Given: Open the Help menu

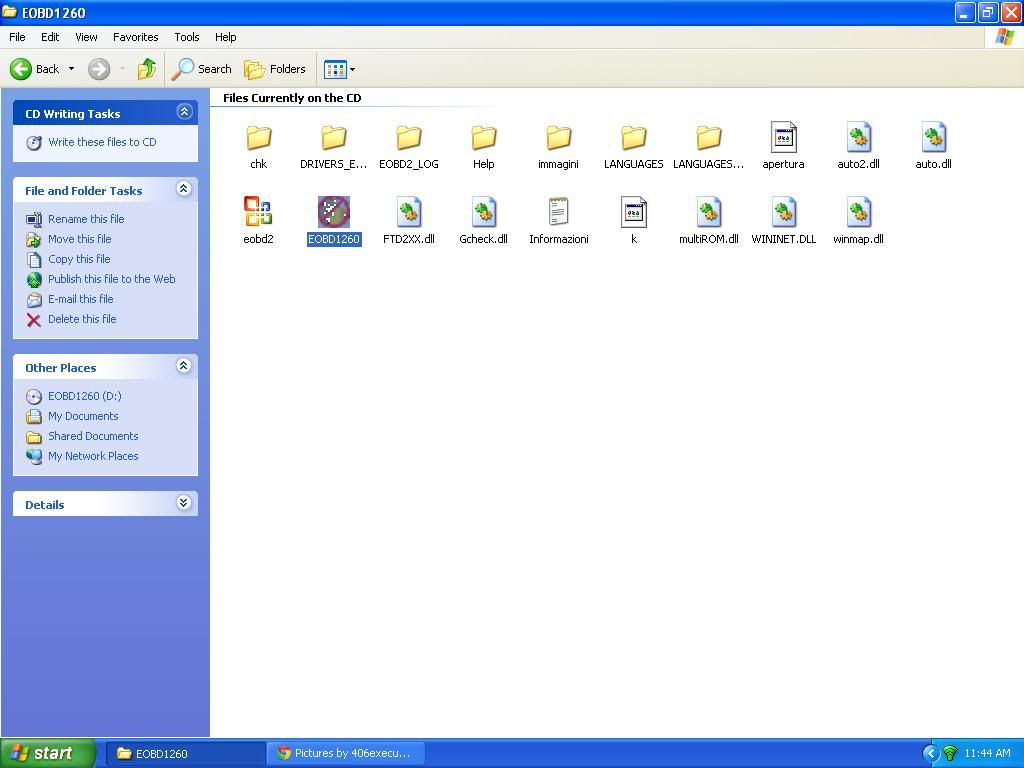Looking at the screenshot, I should pyautogui.click(x=225, y=37).
